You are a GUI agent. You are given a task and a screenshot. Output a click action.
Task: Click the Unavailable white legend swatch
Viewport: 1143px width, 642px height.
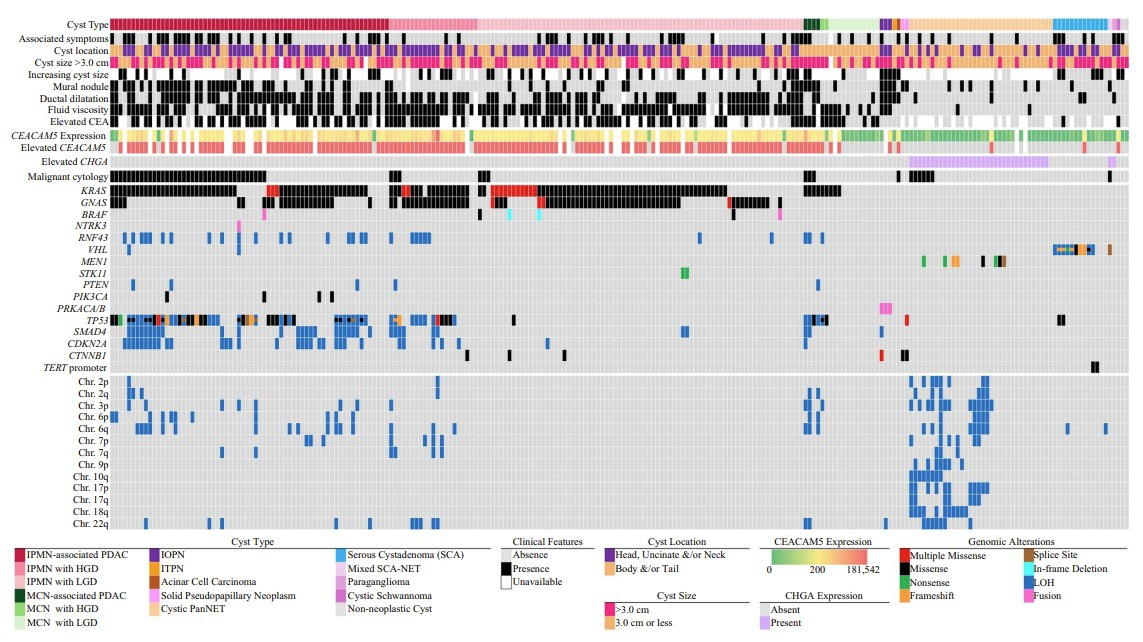[506, 582]
